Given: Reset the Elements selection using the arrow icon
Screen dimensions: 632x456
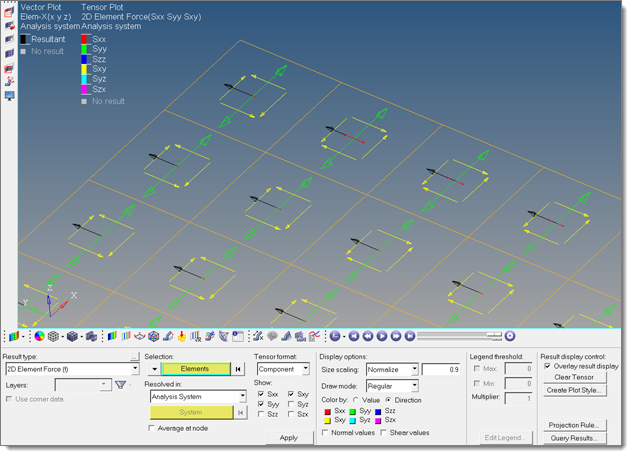Looking at the screenshot, I should [238, 369].
